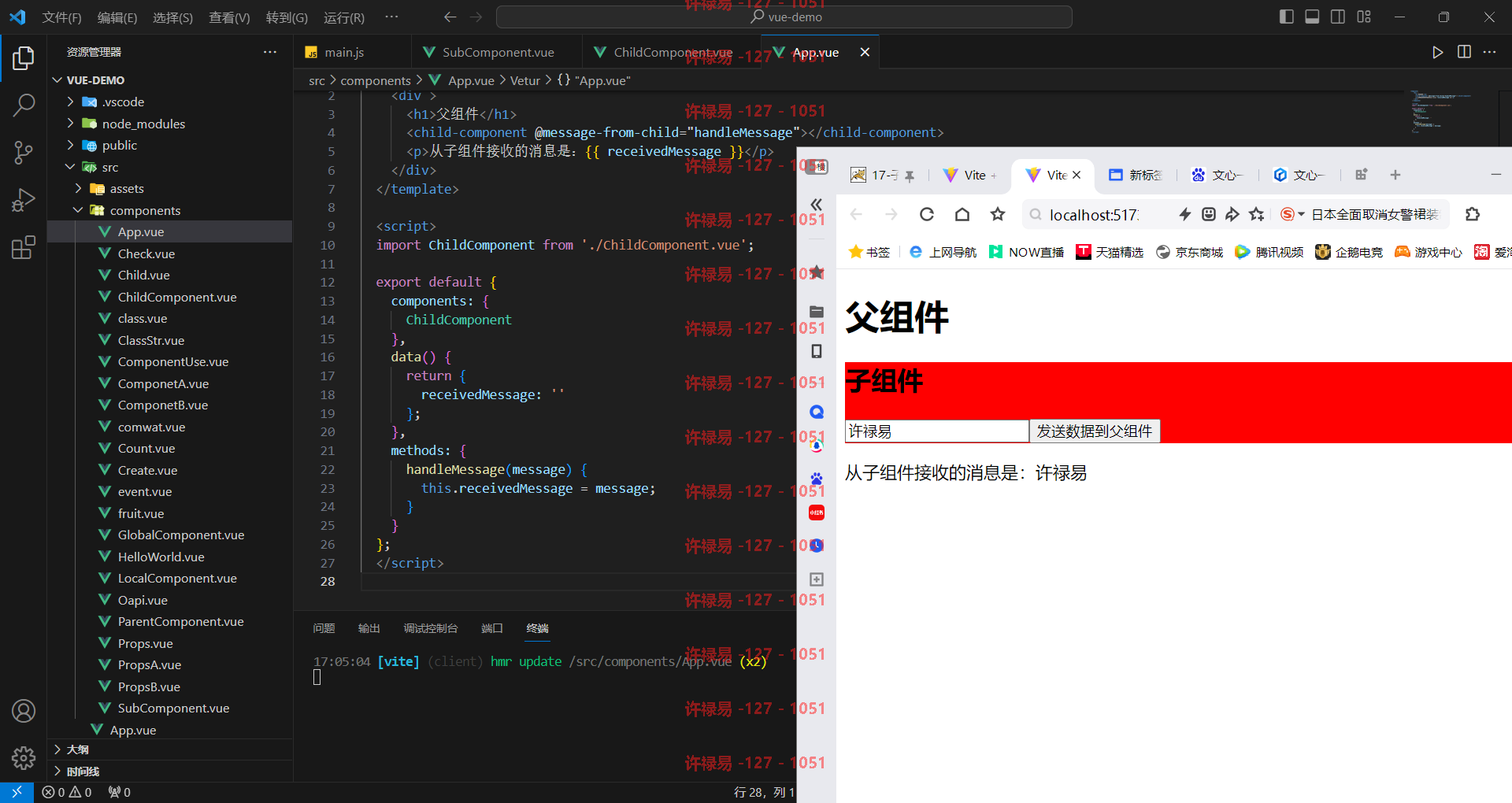1512x803 pixels.
Task: Open the Manage gear menu
Action: (x=24, y=758)
